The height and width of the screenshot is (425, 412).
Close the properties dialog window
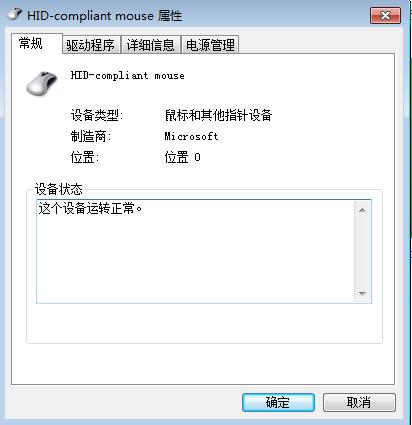coord(385,15)
